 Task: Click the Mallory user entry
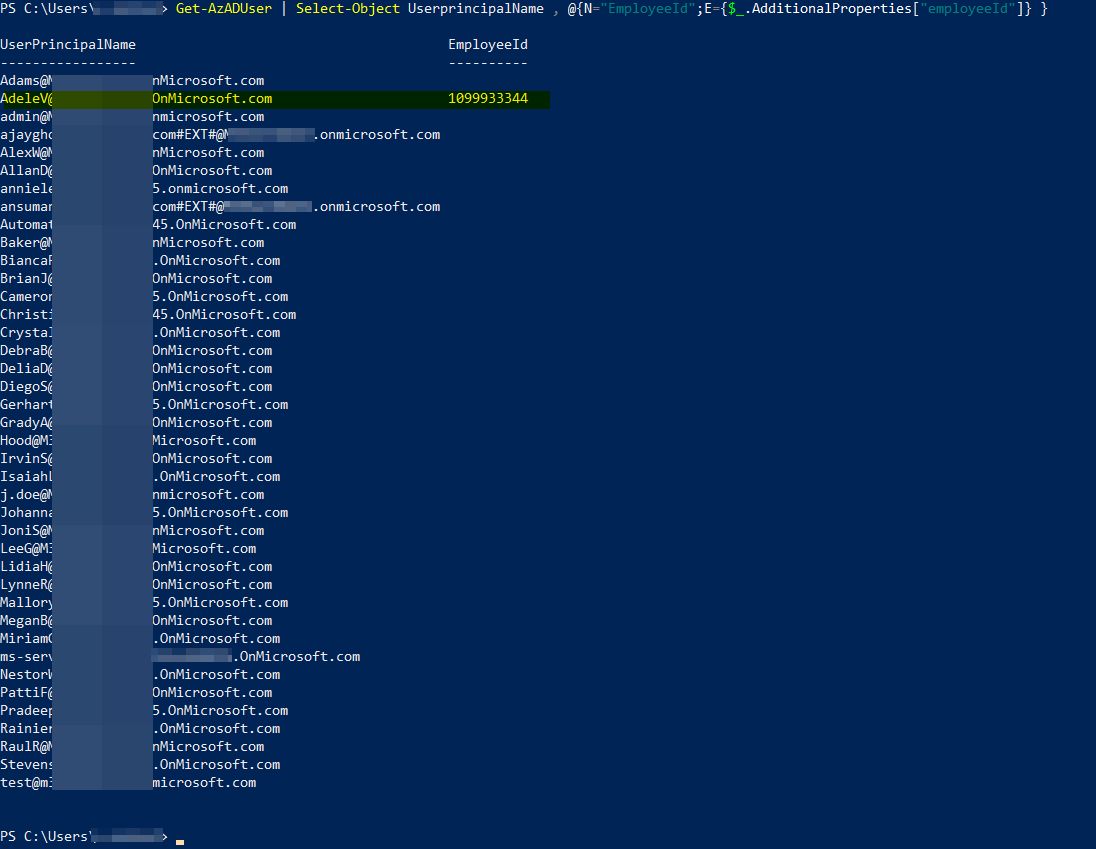coord(144,602)
